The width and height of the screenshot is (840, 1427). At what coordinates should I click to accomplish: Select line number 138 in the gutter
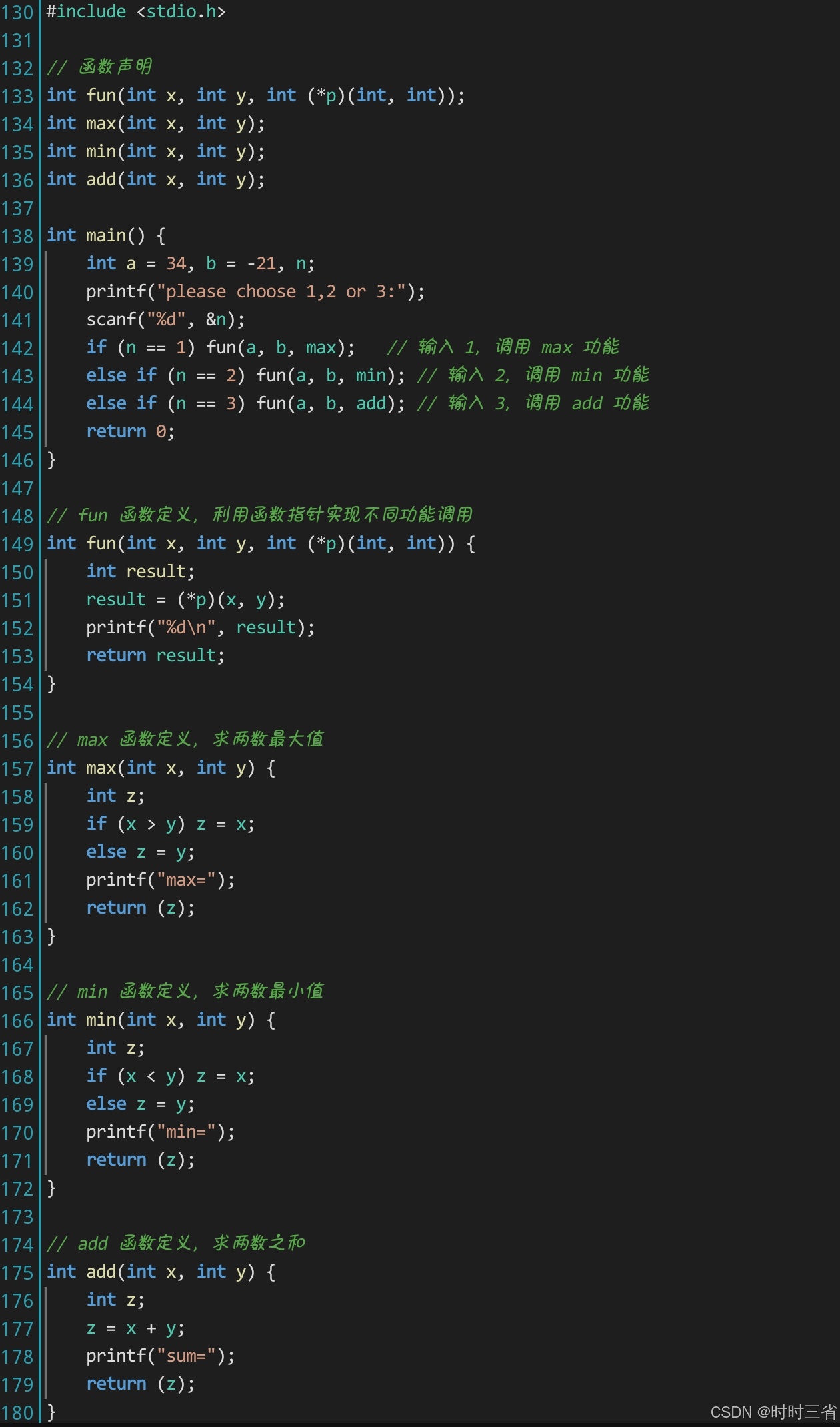click(17, 237)
